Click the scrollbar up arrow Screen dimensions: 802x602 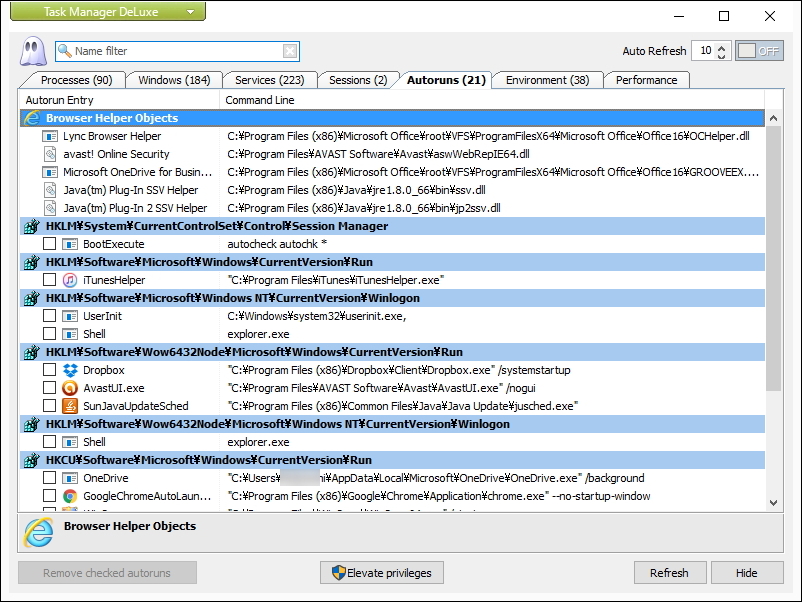773,118
